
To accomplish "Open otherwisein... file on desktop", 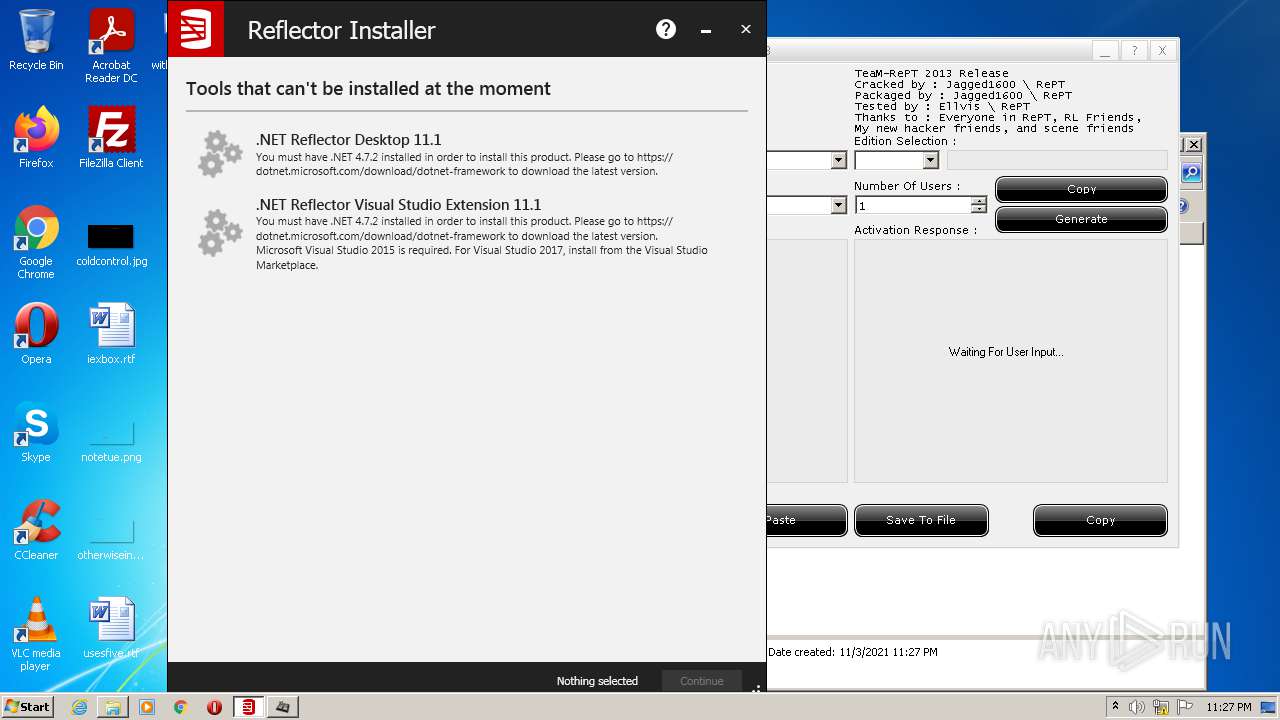I will click(x=111, y=538).
